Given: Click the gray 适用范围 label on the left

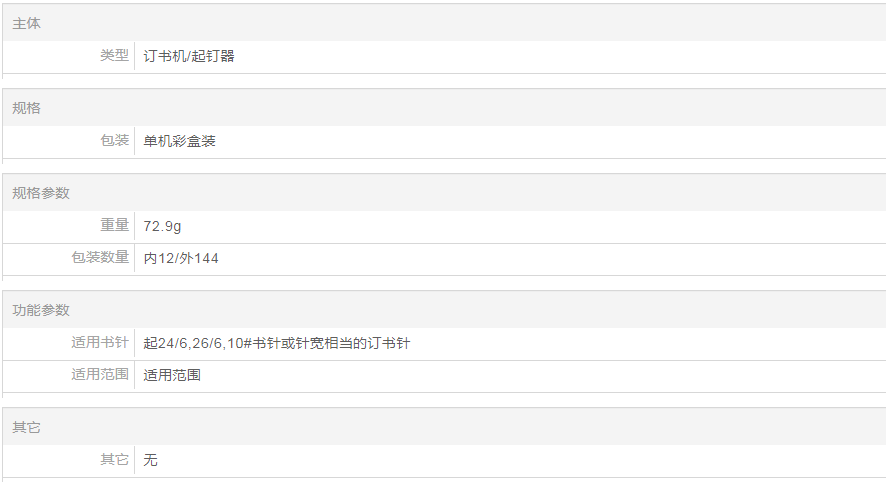Looking at the screenshot, I should (100, 375).
